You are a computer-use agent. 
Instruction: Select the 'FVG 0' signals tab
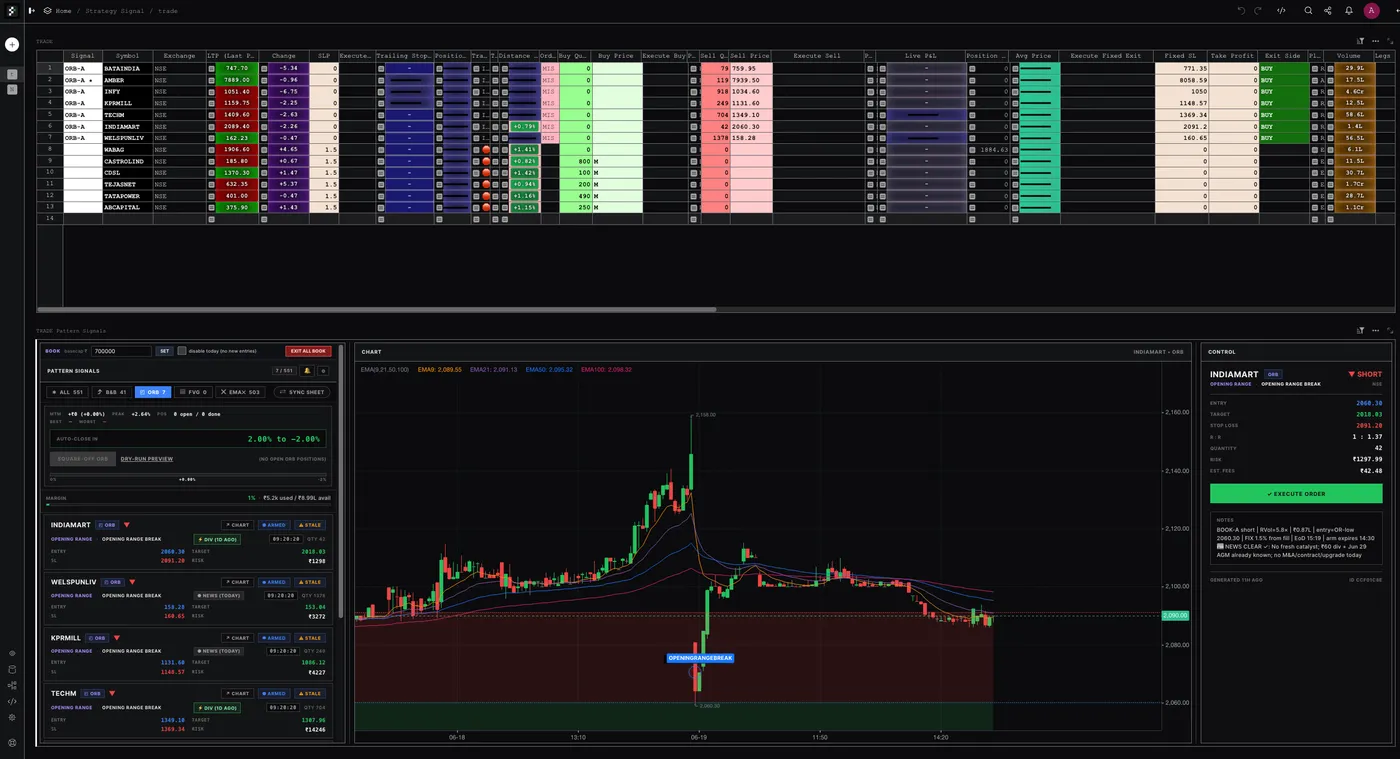(193, 392)
